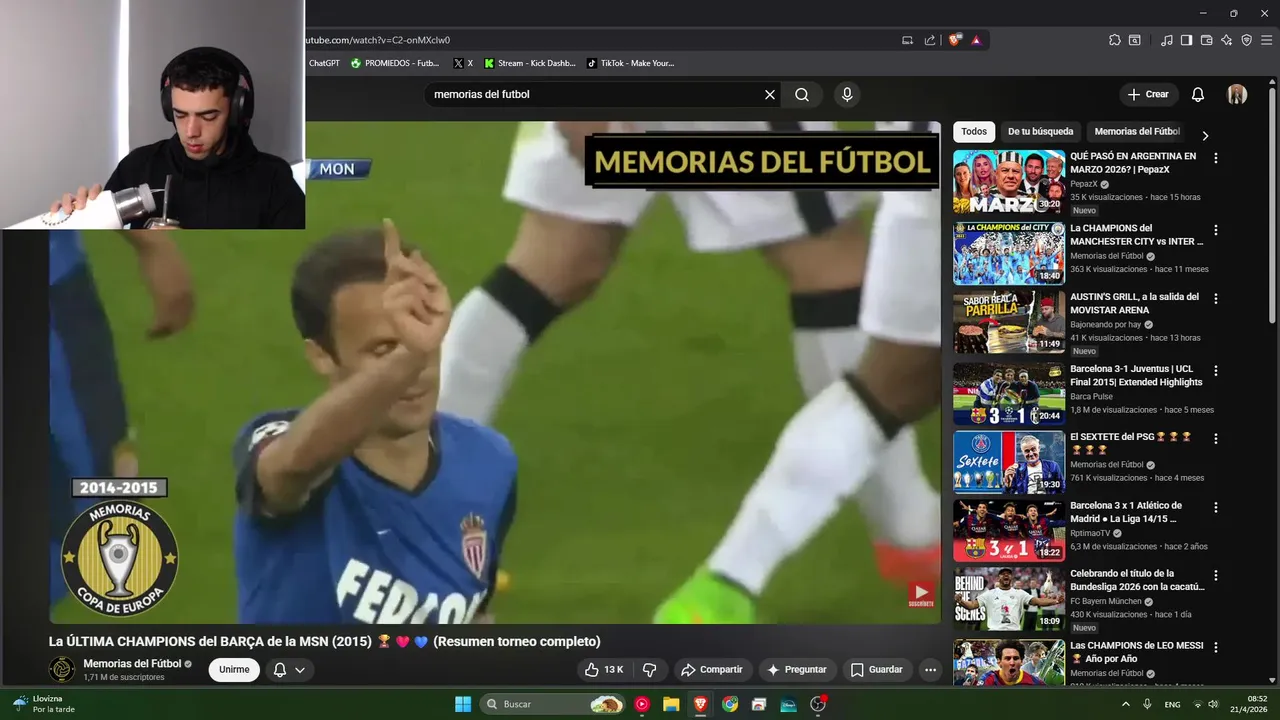The height and width of the screenshot is (720, 1280).
Task: Open the browser extensions puzzle icon
Action: [1115, 40]
